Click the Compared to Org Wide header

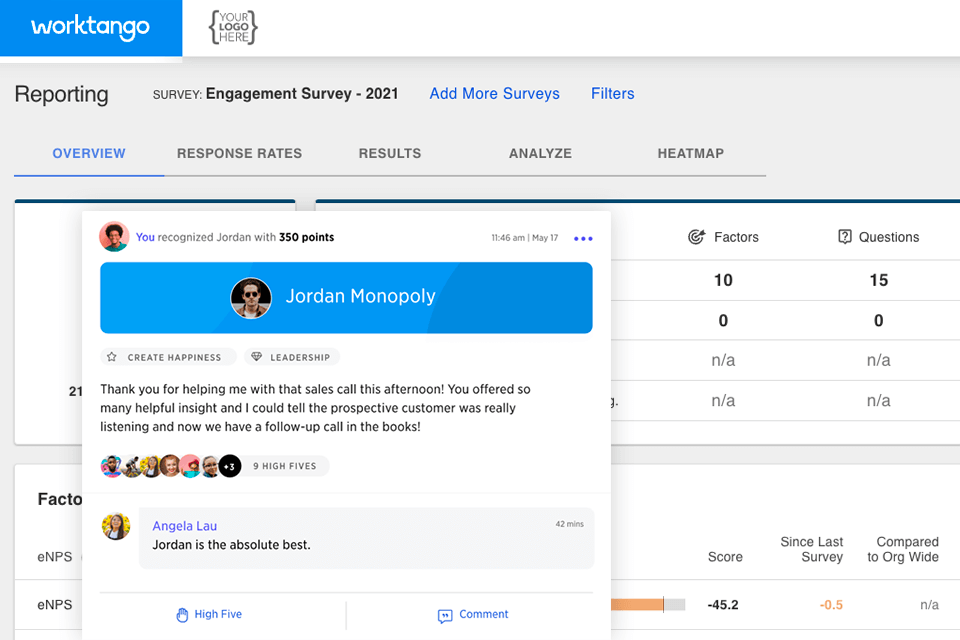903,549
